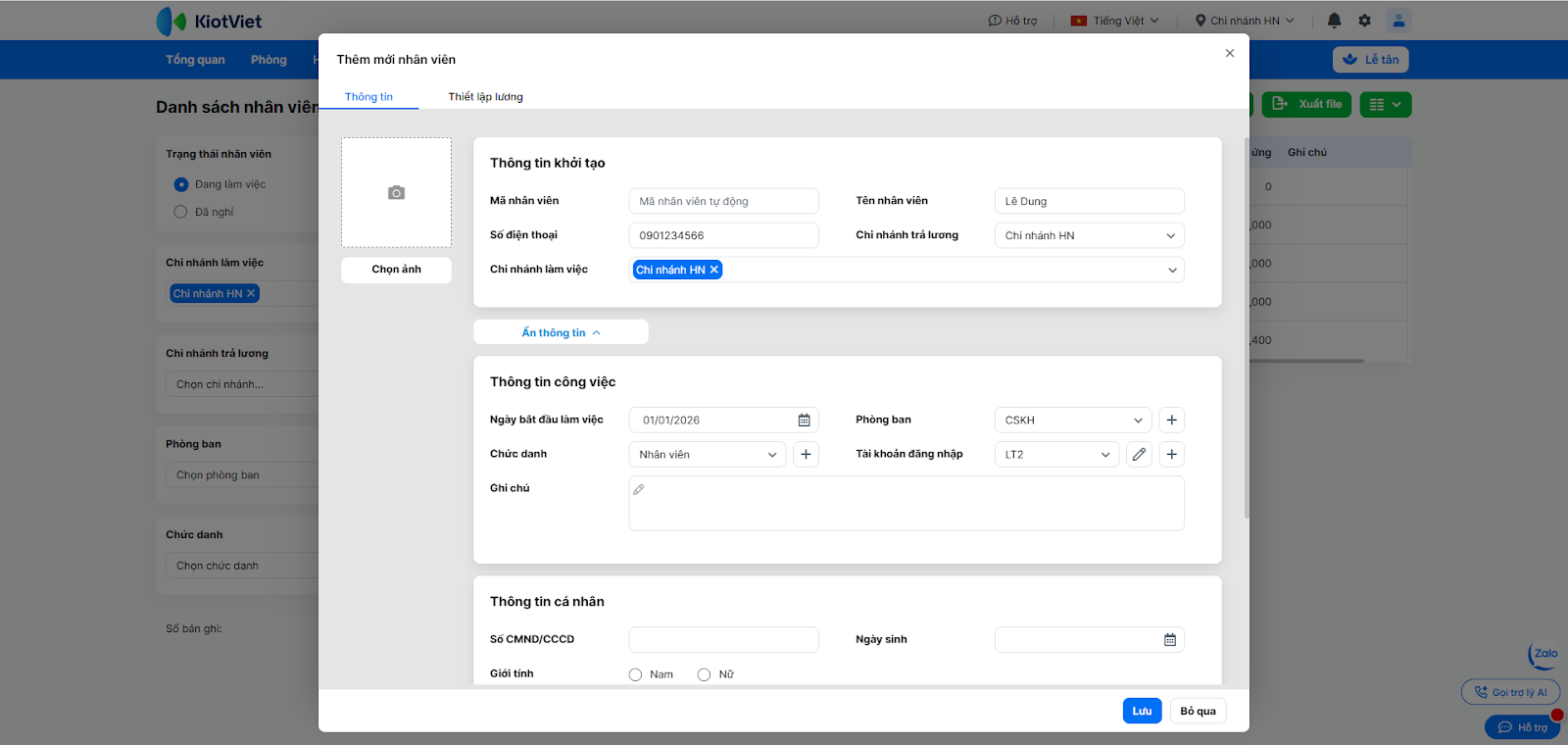Add new Chức danh with plus icon
Viewport: 1568px width, 745px height.
(806, 455)
